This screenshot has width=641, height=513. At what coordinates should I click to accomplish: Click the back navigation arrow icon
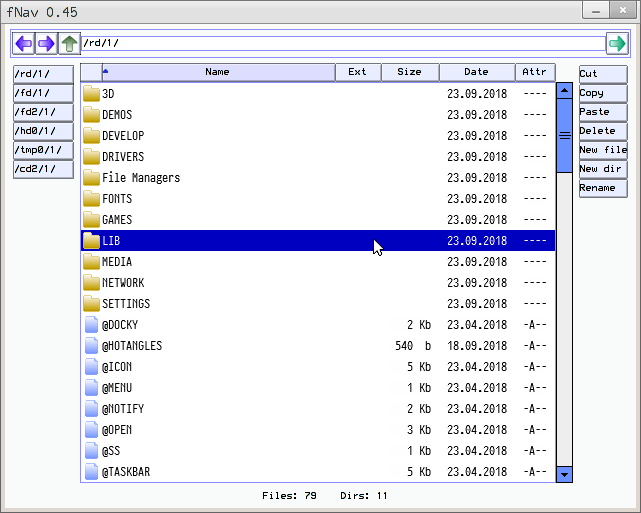click(x=24, y=44)
